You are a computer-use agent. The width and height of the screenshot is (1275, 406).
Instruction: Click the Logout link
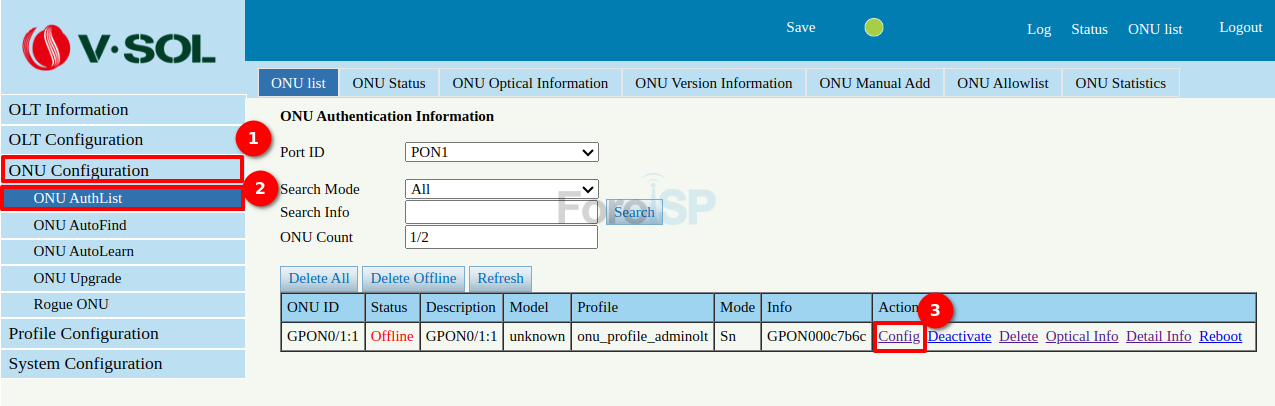[1240, 27]
